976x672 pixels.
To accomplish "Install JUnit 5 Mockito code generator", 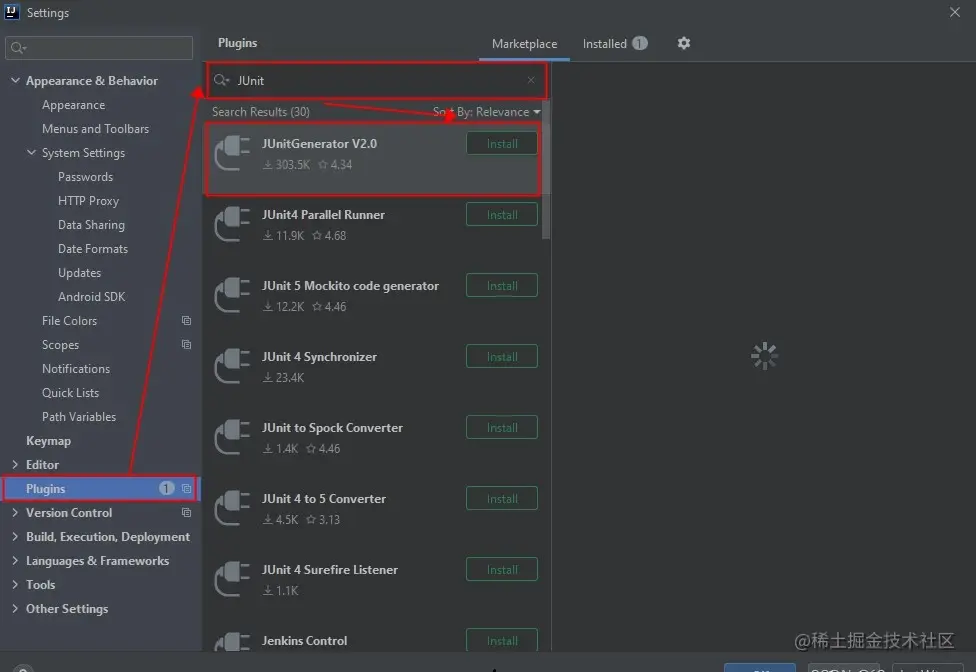I will point(502,286).
